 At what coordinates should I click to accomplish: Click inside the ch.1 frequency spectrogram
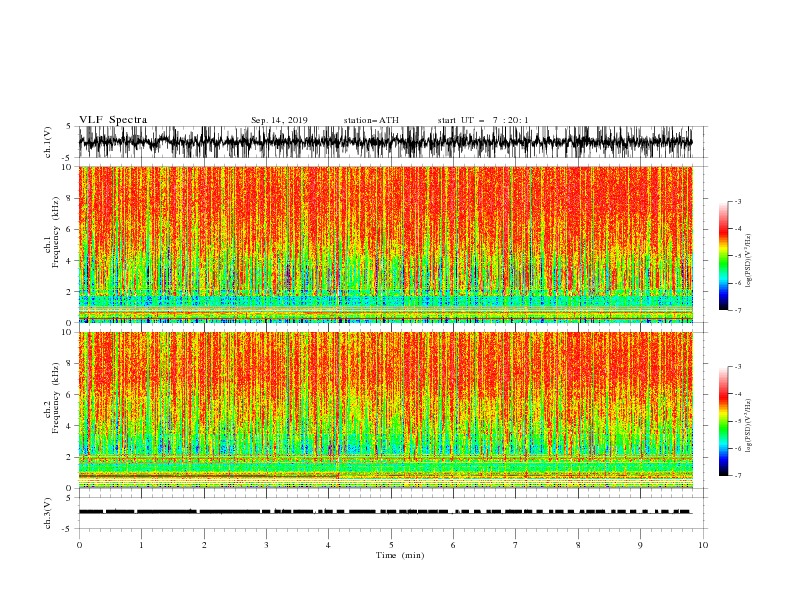point(385,244)
